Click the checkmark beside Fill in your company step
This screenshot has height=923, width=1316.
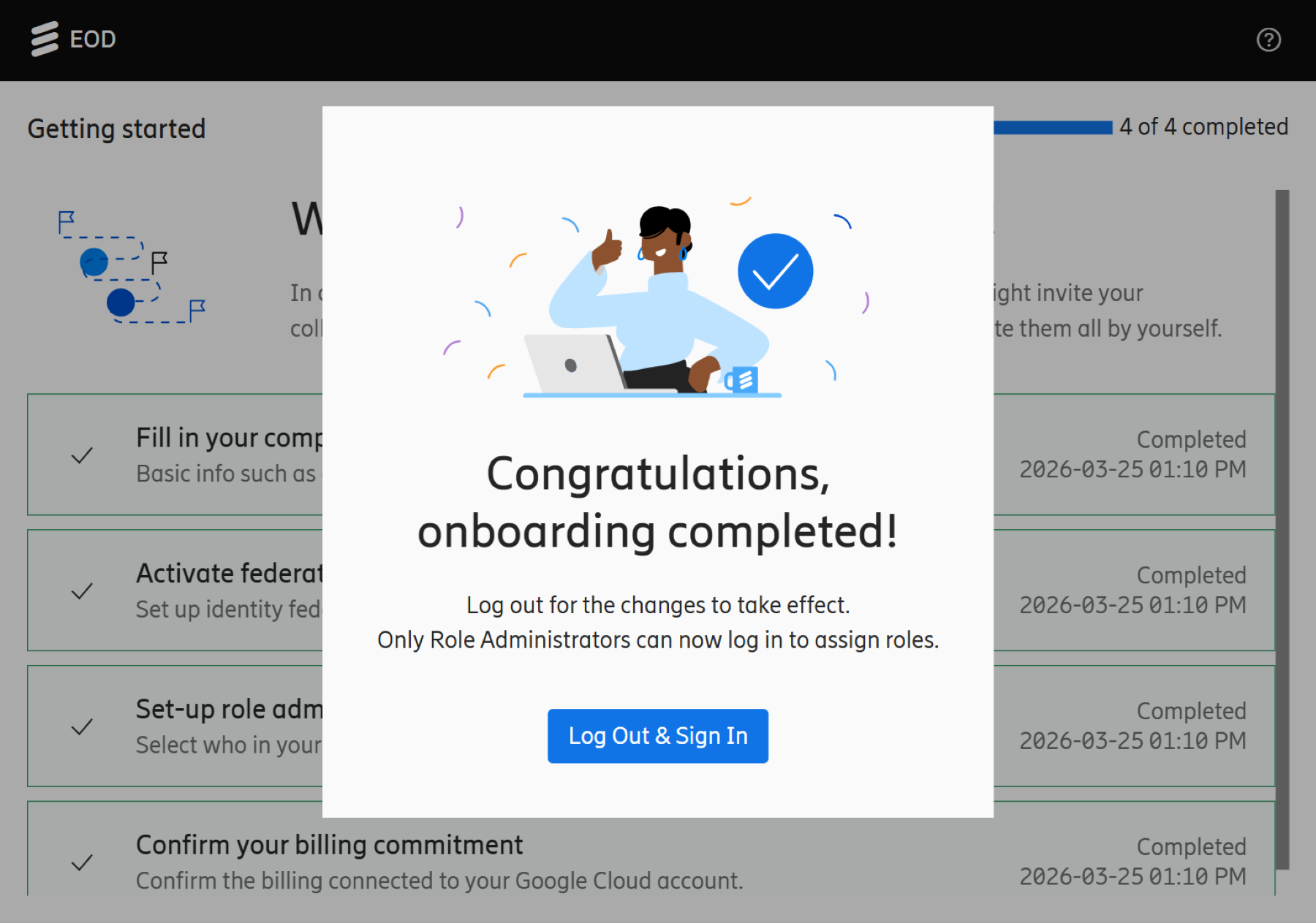click(82, 457)
